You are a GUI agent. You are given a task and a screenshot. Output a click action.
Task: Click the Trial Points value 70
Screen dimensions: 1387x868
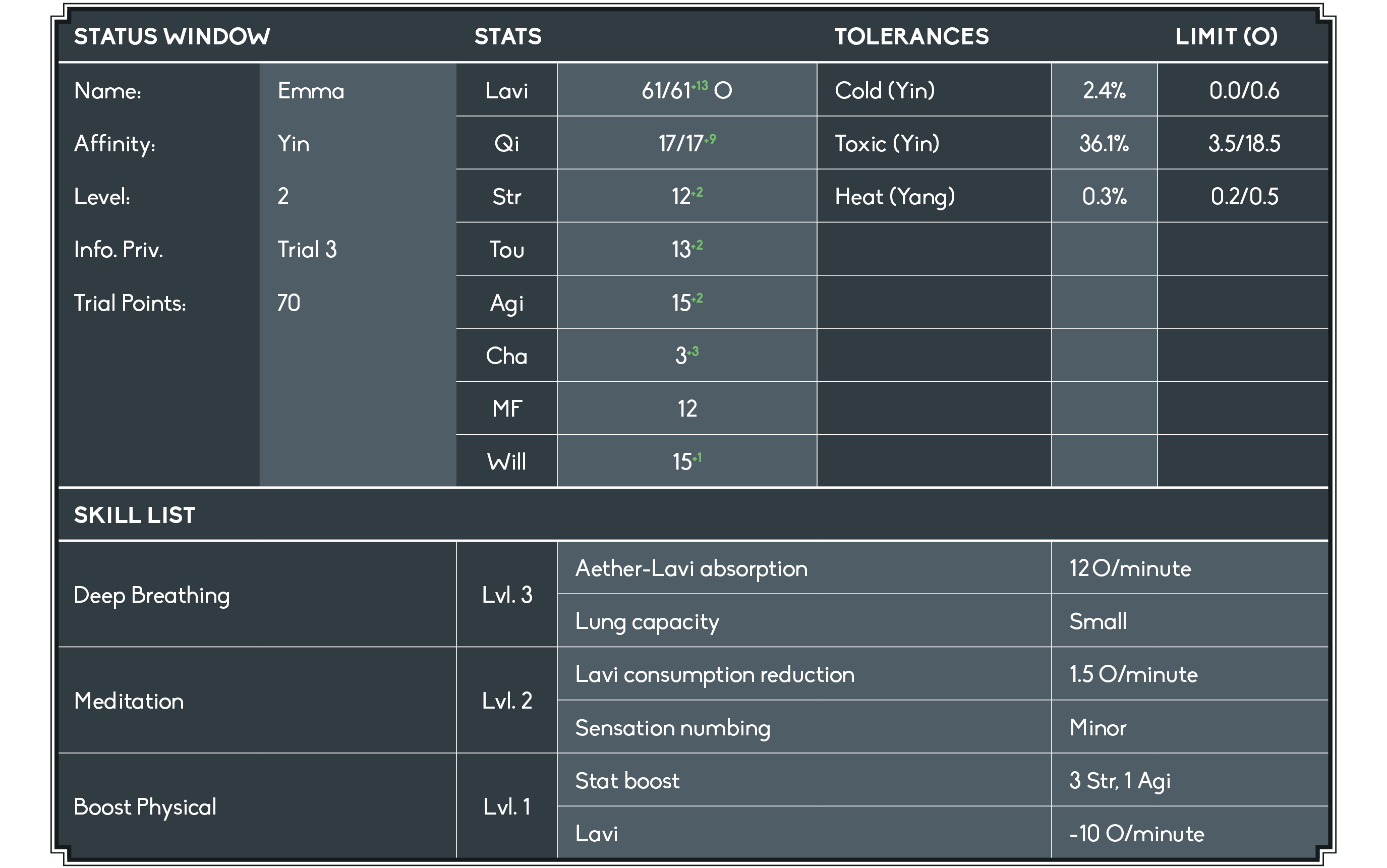289,303
